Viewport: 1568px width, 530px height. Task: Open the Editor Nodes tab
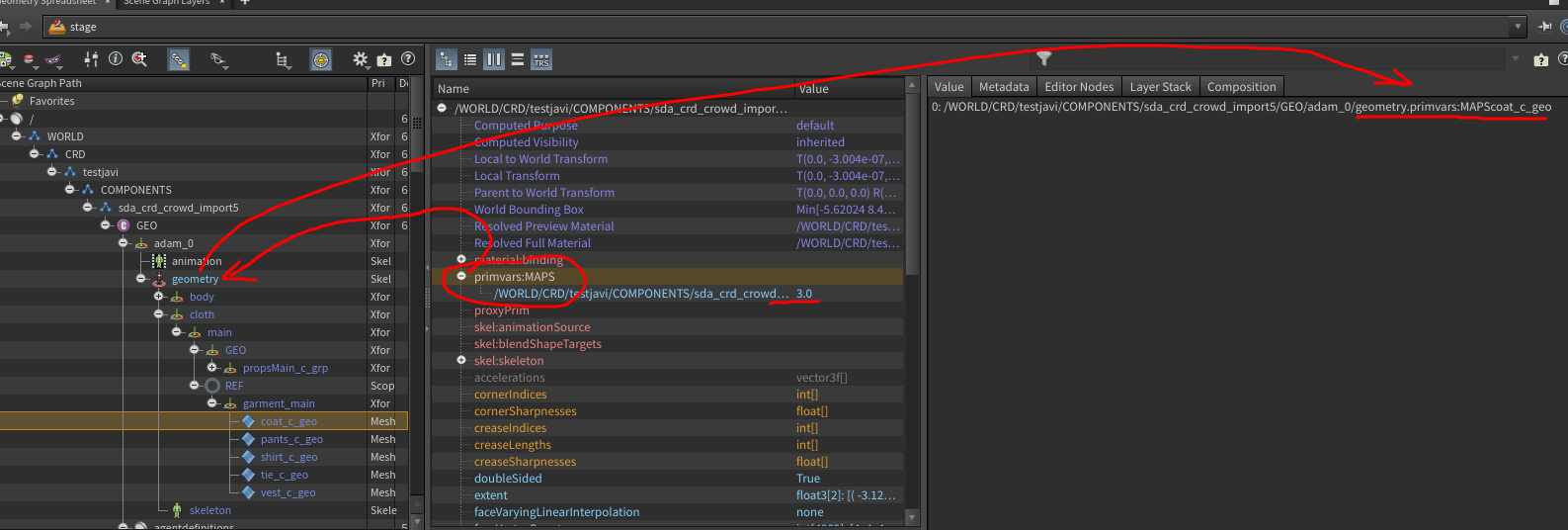[1079, 87]
